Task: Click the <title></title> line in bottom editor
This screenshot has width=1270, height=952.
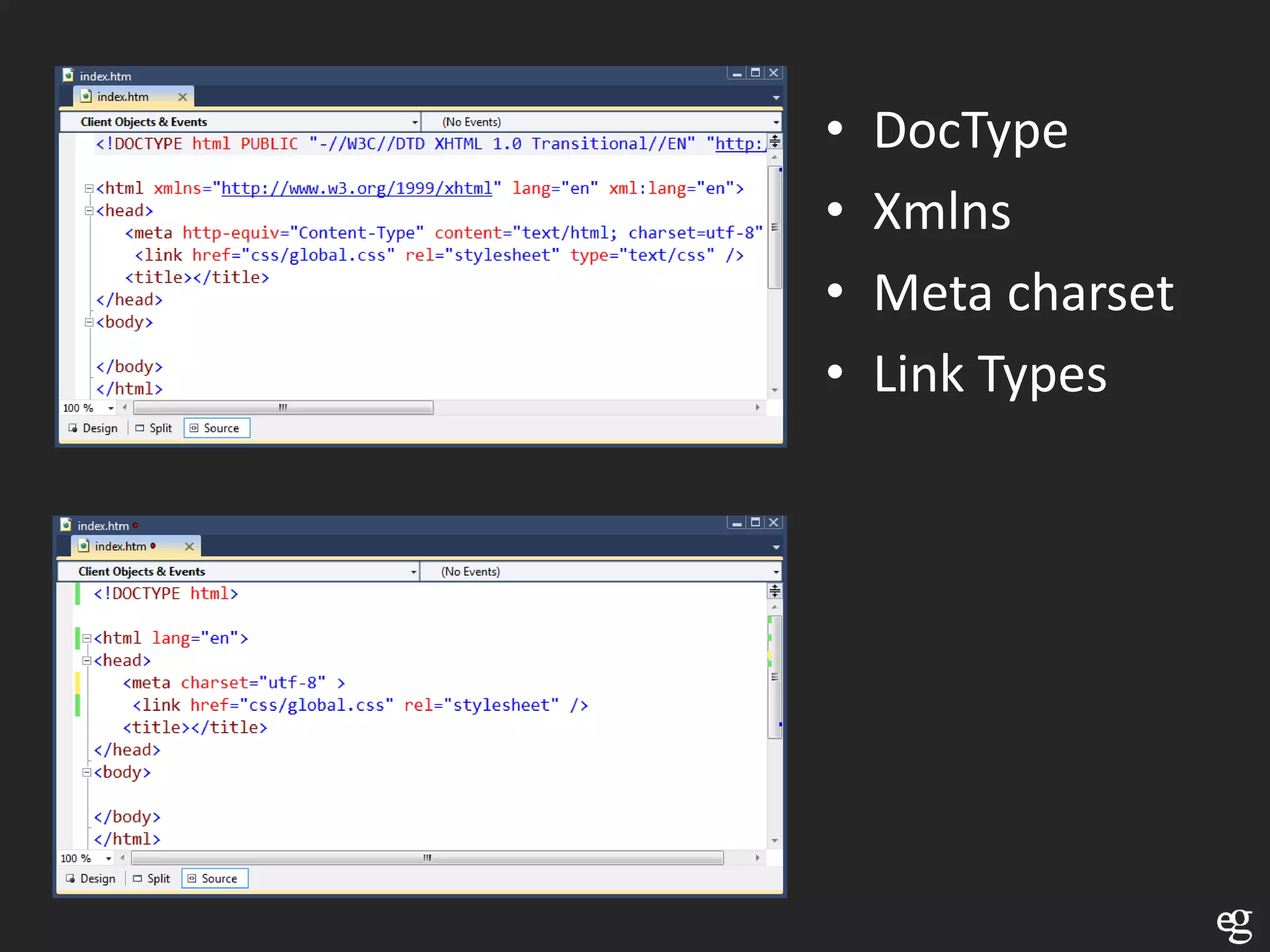Action: 195,728
